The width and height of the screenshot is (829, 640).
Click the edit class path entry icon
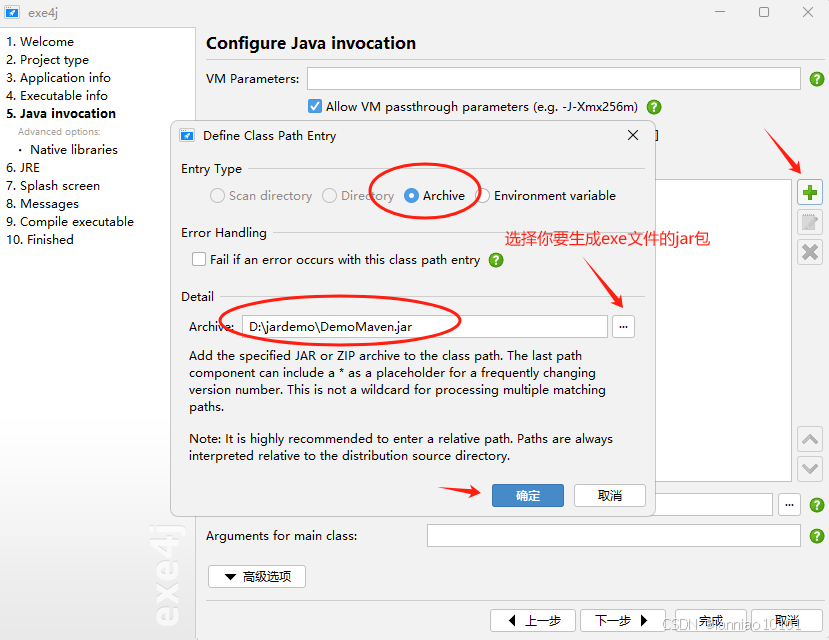point(809,222)
